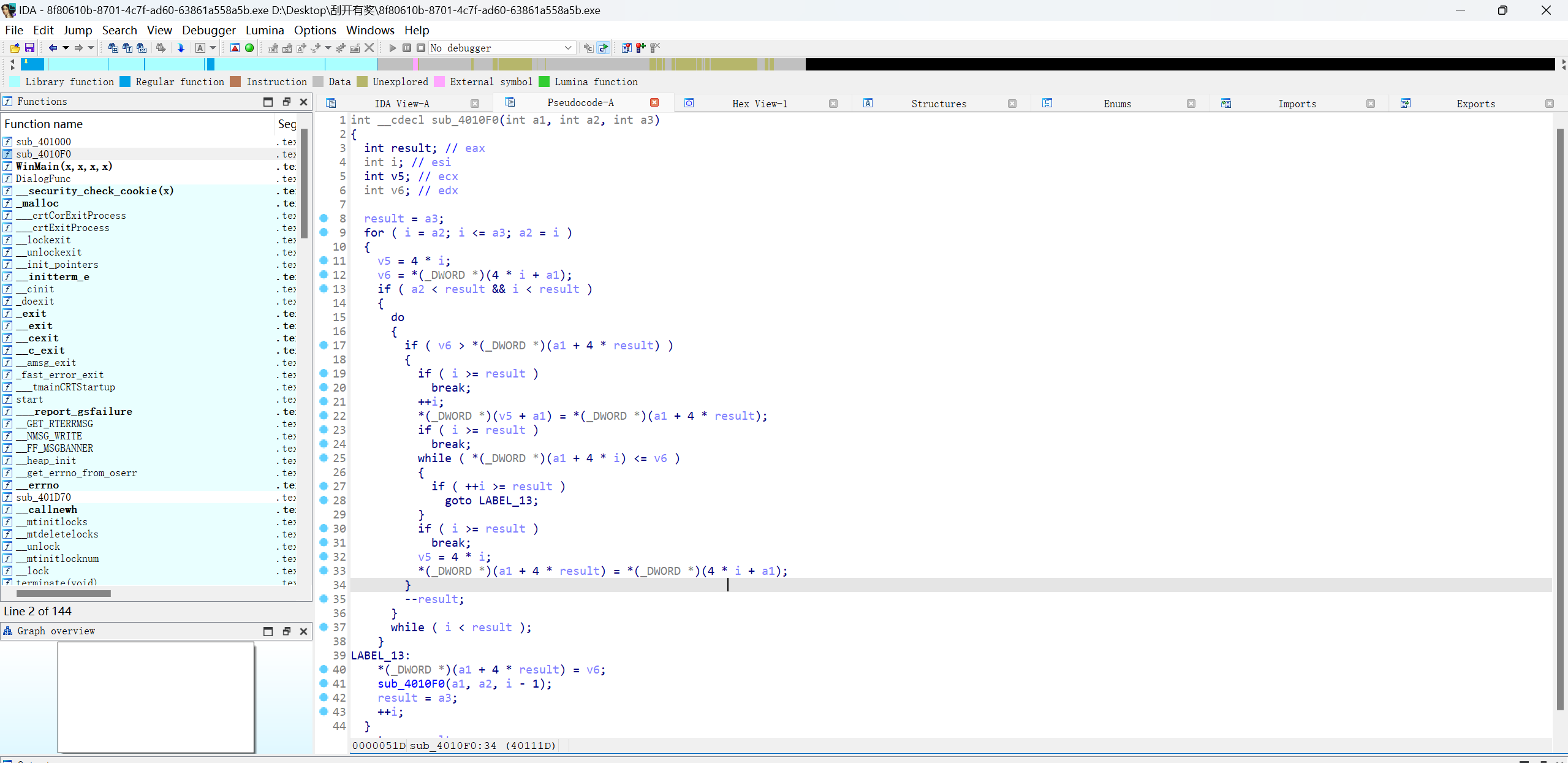
Task: Switch to the Exports tab
Action: [x=1475, y=104]
